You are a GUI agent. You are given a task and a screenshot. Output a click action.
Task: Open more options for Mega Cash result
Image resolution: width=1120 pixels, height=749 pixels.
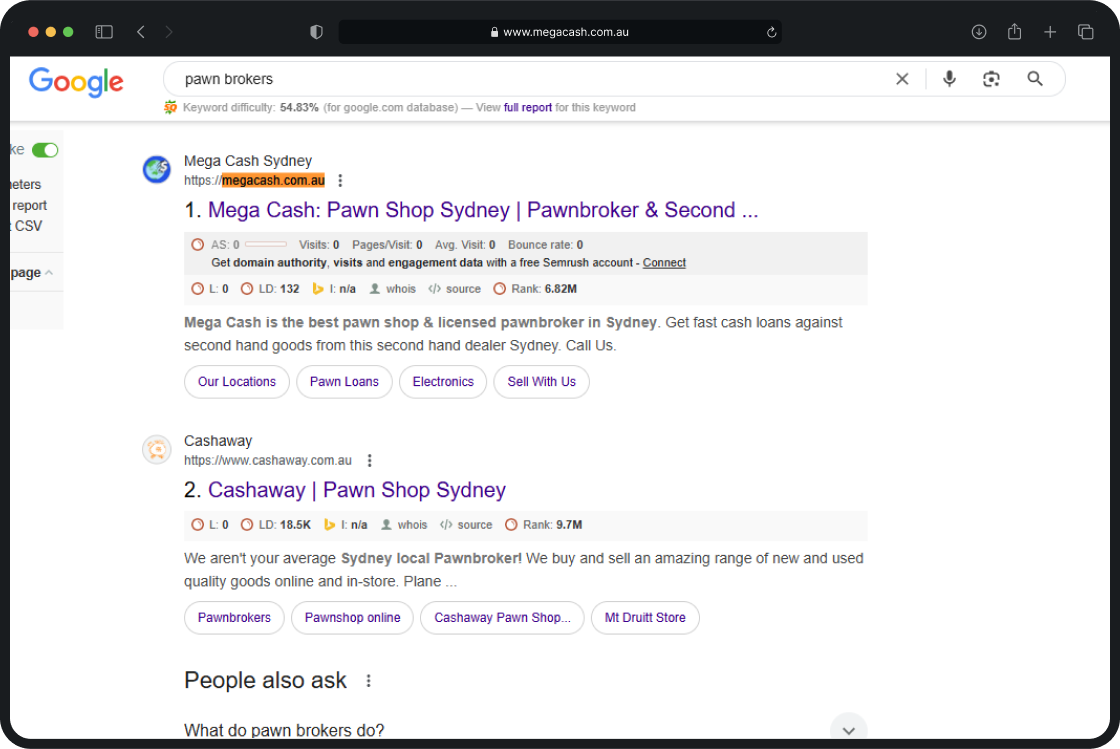(340, 181)
